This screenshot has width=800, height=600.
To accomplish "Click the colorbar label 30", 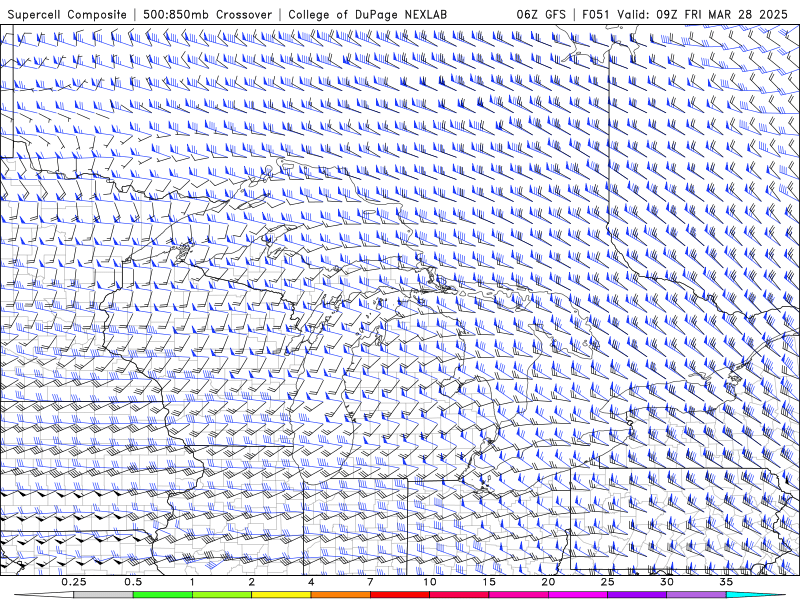I will (667, 582).
